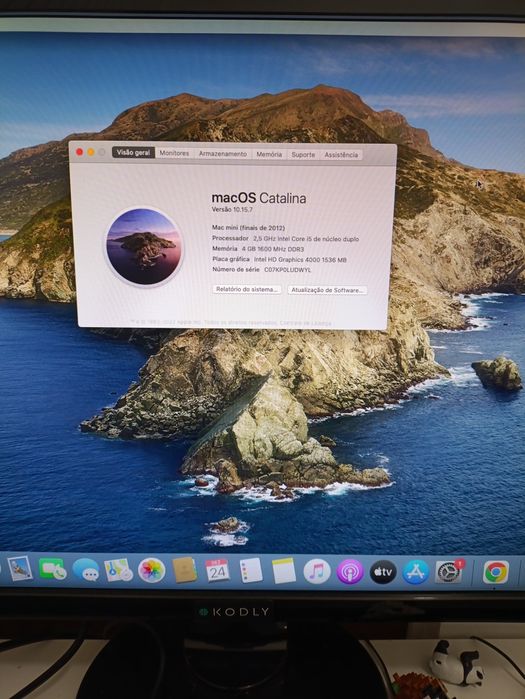Close the About This Mac window
Viewport: 525px width, 699px height.
(x=79, y=152)
